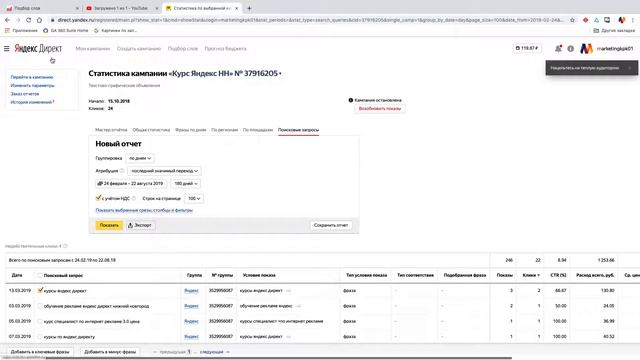Check the курс специалист по интернет рекламе row
Screen dimensions: 640x360
[40, 321]
